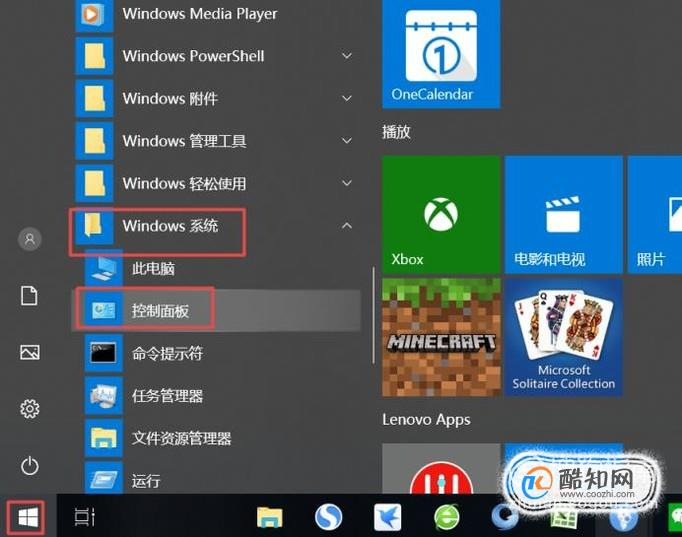682x537 pixels.
Task: Open the Xbox tile
Action: pos(441,215)
